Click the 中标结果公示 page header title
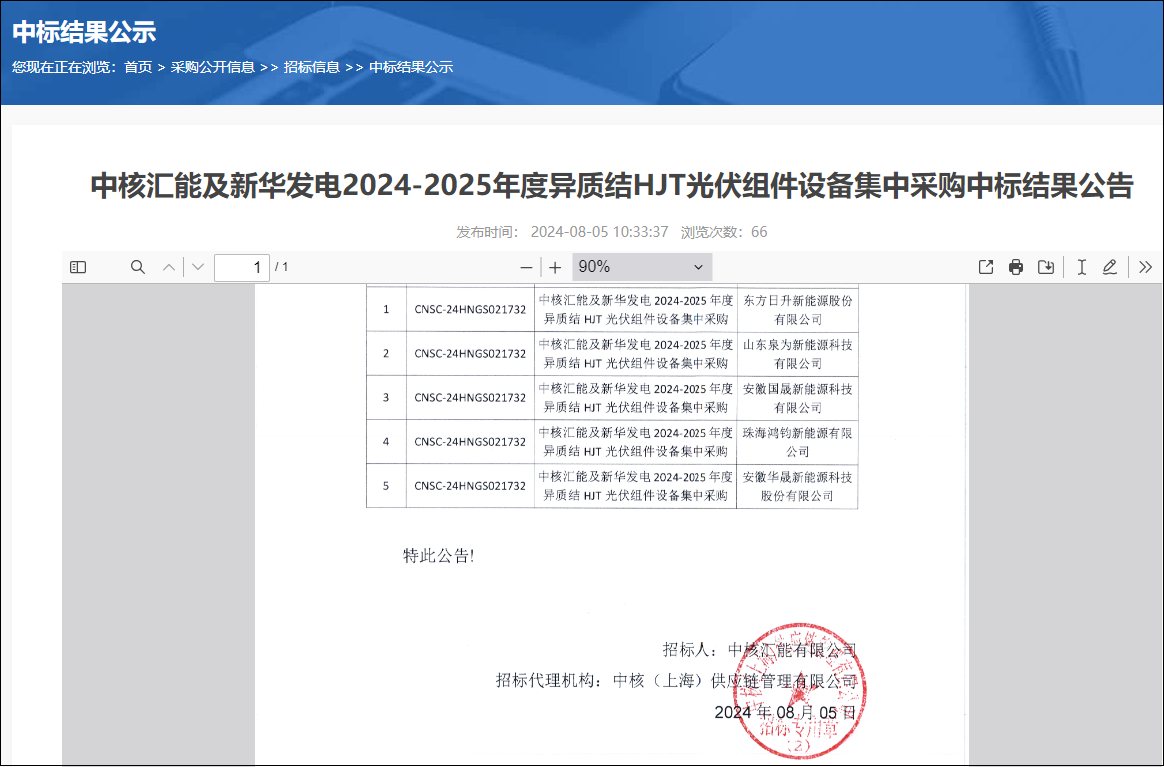 click(x=84, y=31)
